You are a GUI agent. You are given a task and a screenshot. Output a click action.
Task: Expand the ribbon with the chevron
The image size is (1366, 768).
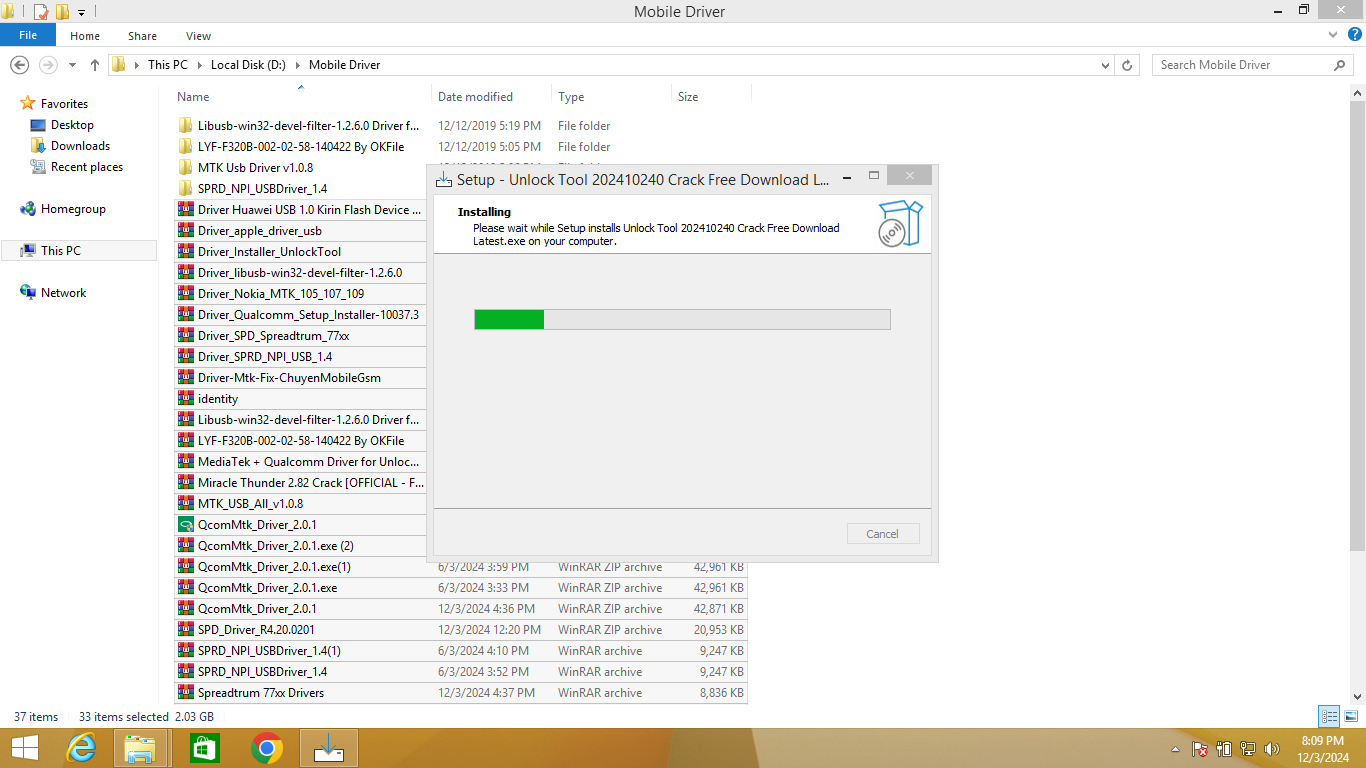[1332, 35]
